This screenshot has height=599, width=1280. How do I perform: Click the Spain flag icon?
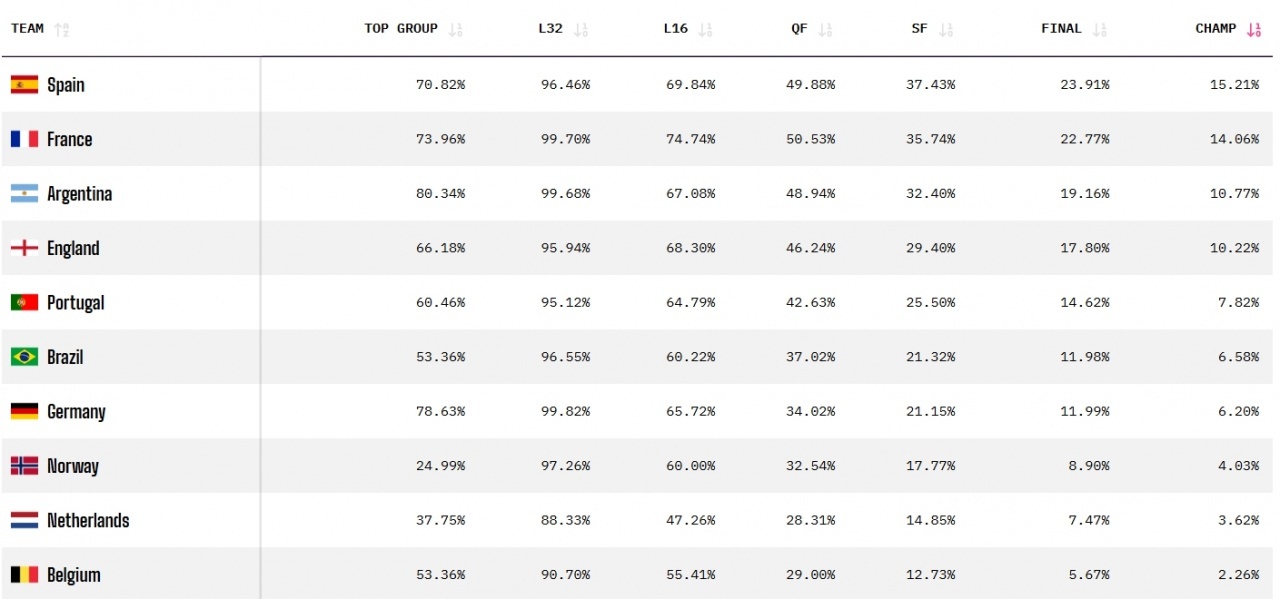click(24, 85)
